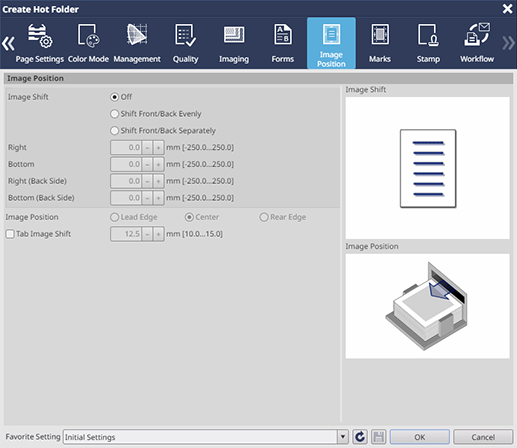Open the Workflow settings icon
Image resolution: width=517 pixels, height=448 pixels.
point(477,43)
